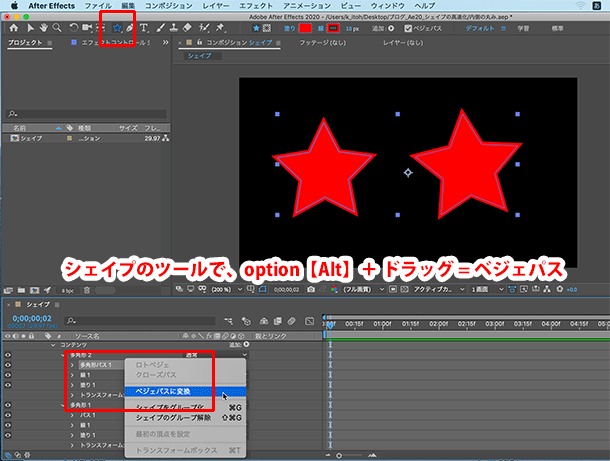The width and height of the screenshot is (610, 461).
Task: Open the 200% magnification dropdown
Action: coord(227,289)
